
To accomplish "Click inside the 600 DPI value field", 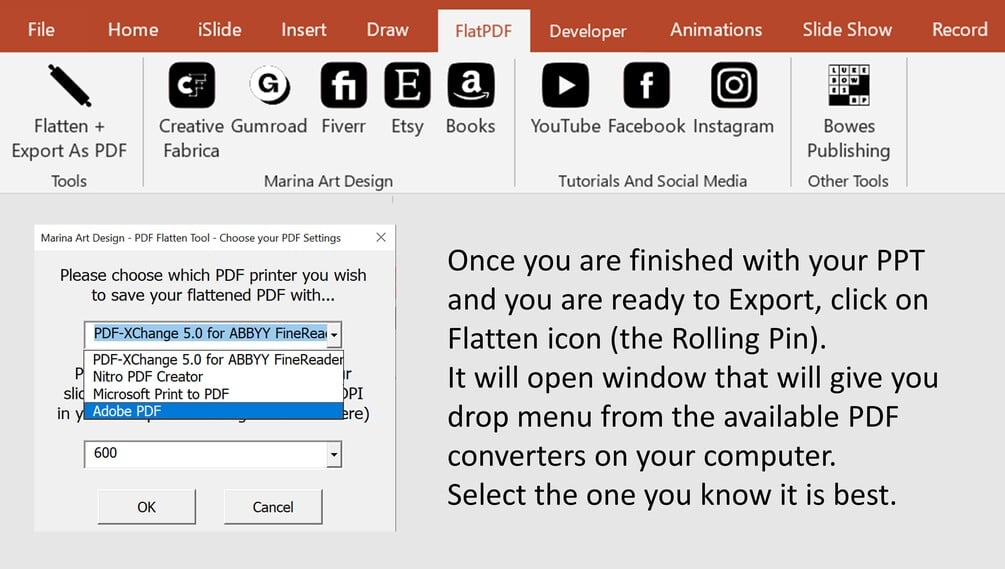I will pos(206,454).
